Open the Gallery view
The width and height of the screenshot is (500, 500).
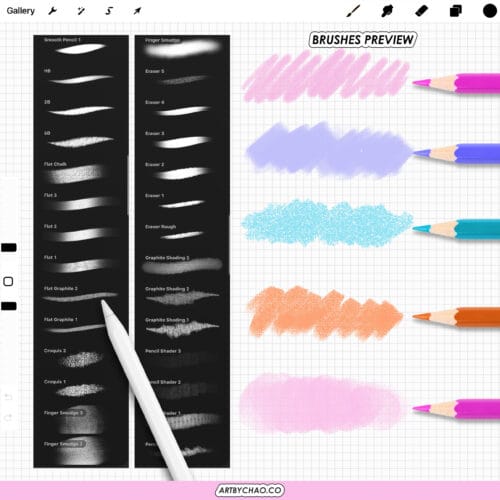tap(21, 11)
